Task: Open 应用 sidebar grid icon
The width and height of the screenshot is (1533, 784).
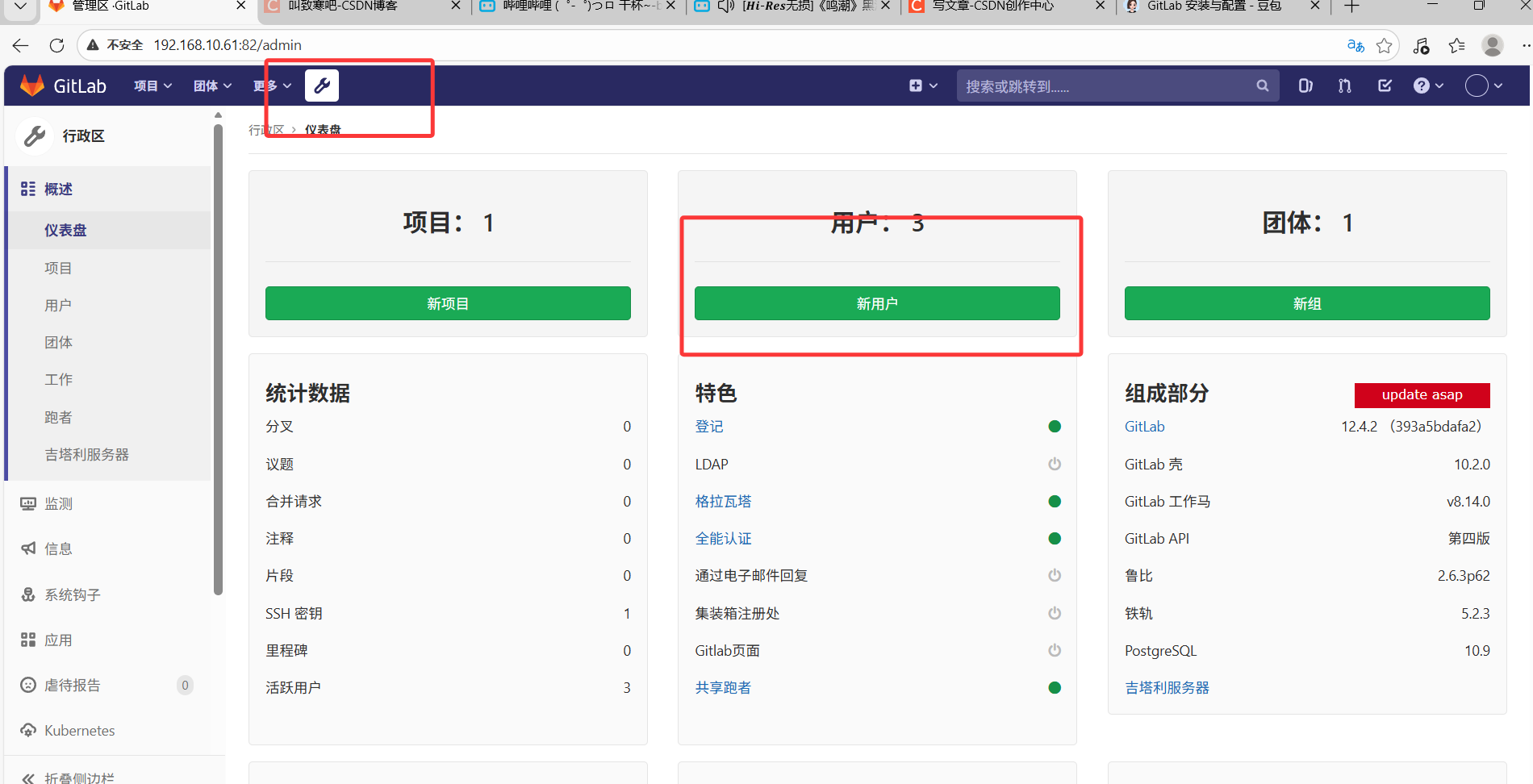Action: pyautogui.click(x=28, y=640)
